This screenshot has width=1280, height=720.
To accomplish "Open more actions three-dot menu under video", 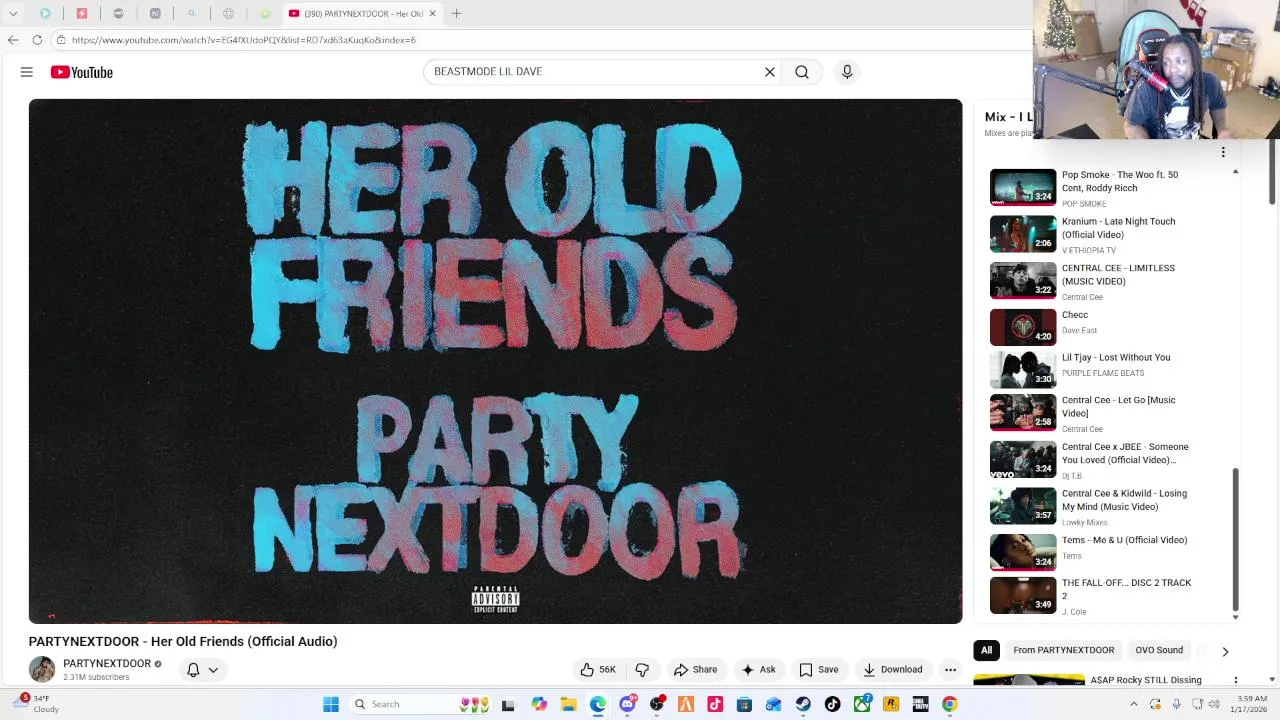I will (951, 670).
